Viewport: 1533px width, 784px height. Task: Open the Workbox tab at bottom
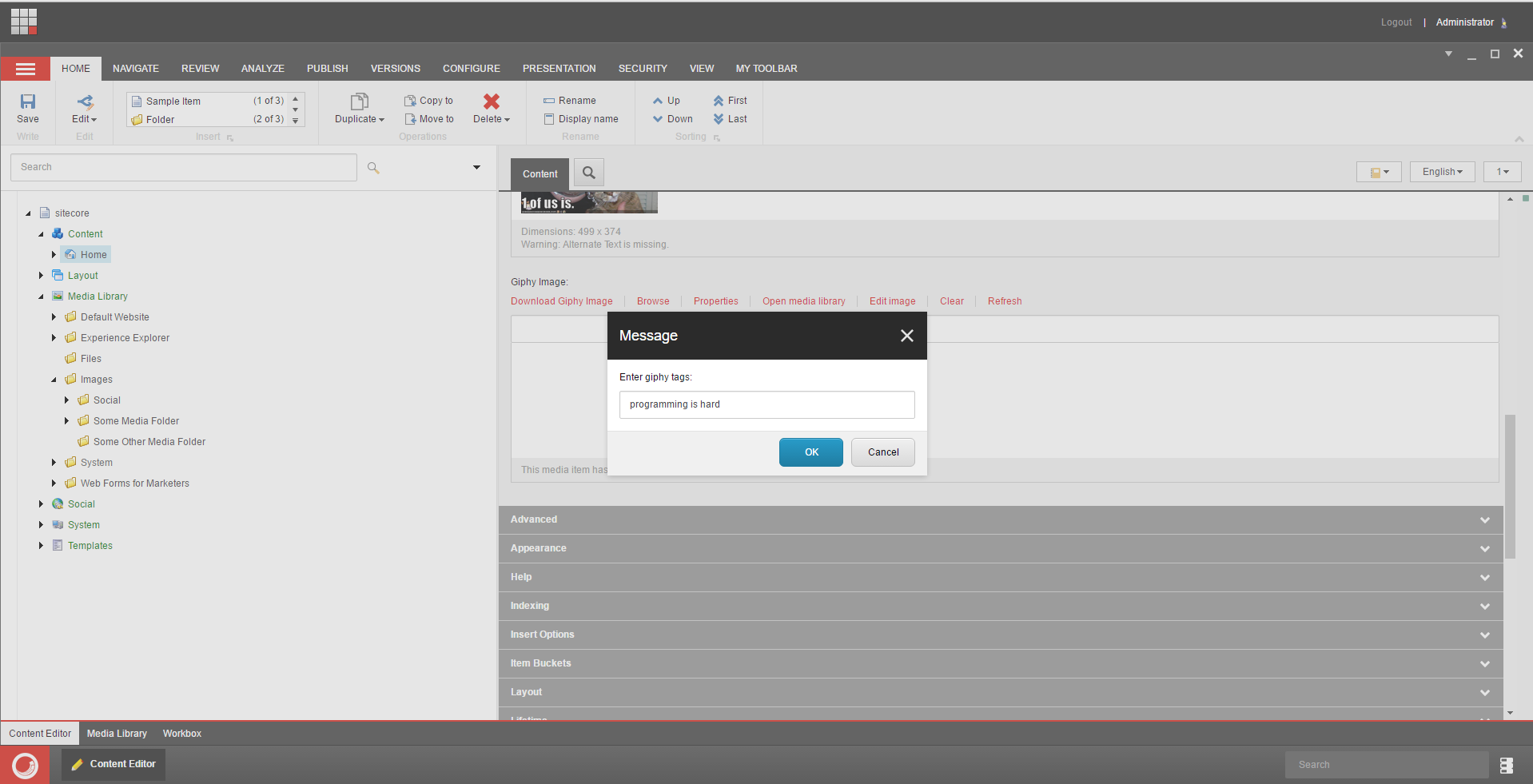pyautogui.click(x=181, y=734)
